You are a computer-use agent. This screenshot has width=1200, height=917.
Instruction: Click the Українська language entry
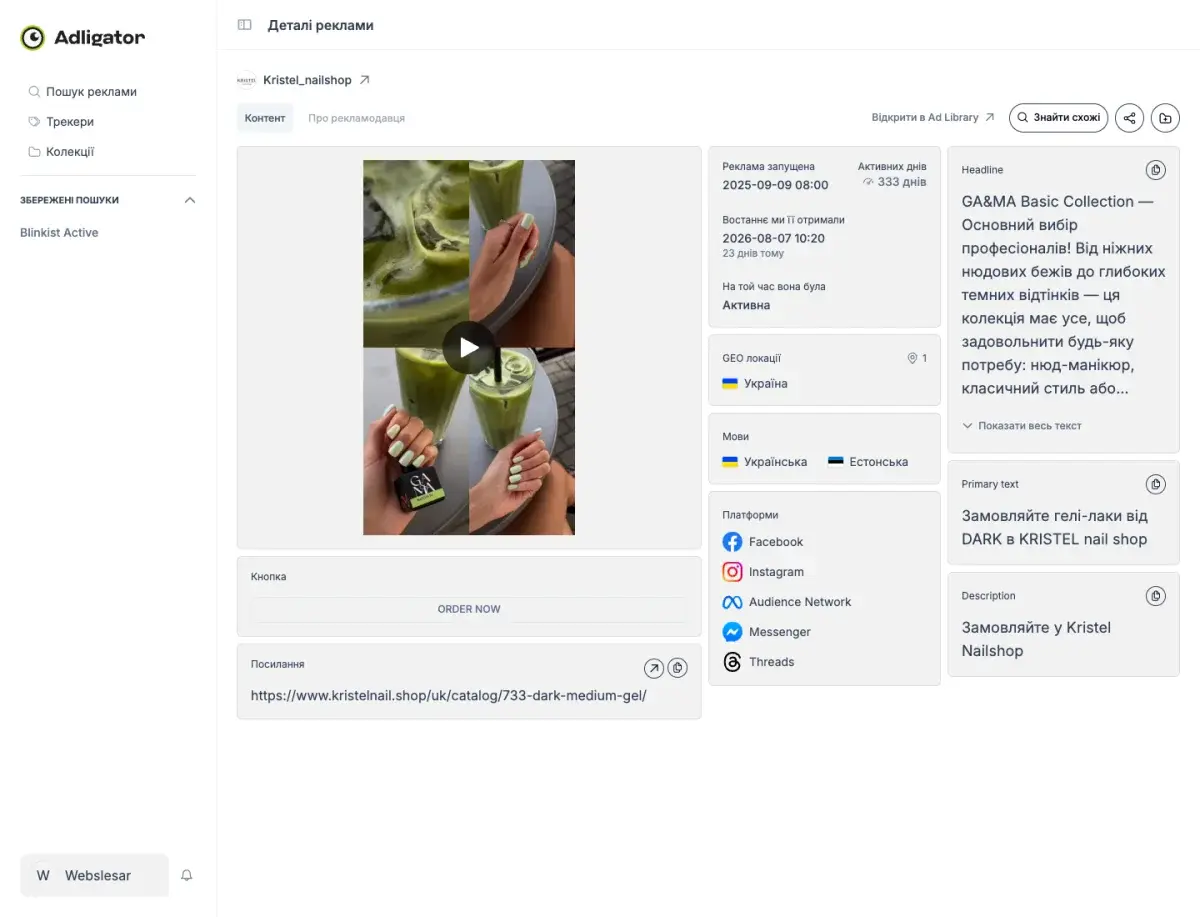tap(765, 462)
